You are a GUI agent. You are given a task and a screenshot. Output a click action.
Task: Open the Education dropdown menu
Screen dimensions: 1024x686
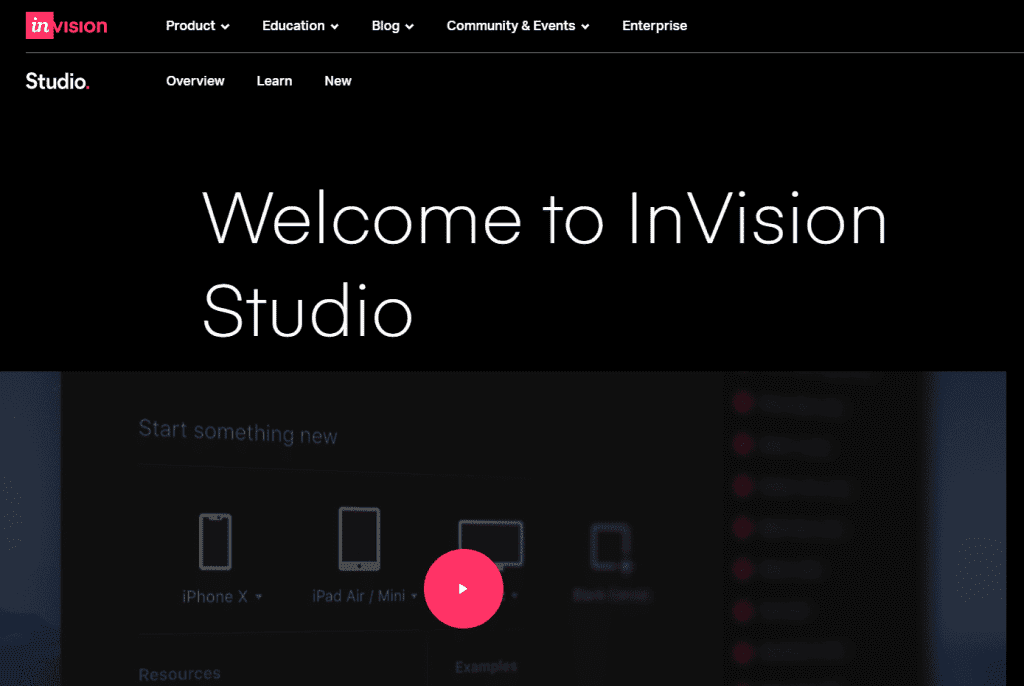(x=300, y=26)
